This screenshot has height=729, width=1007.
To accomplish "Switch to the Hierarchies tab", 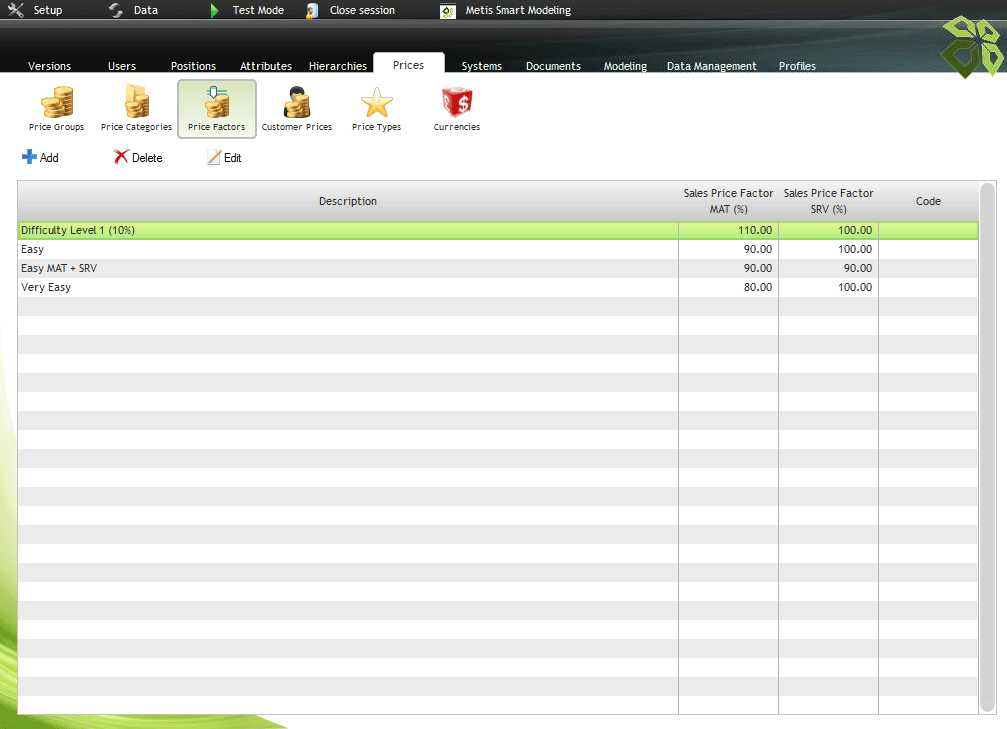I will [x=337, y=66].
